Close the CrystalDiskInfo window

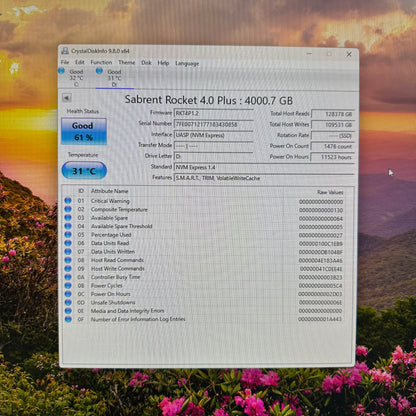click(349, 54)
